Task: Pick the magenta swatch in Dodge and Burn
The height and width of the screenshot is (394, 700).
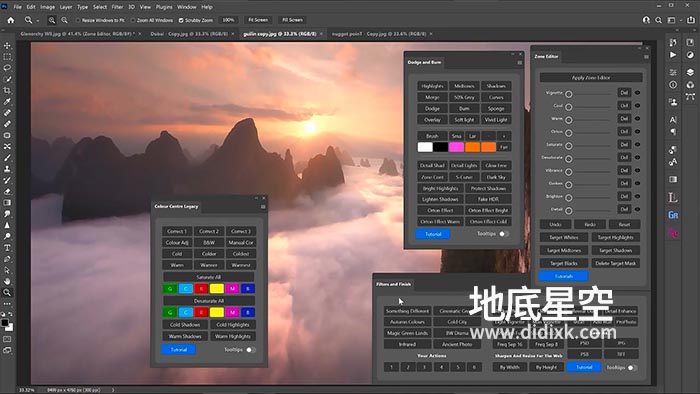Action: tap(456, 147)
